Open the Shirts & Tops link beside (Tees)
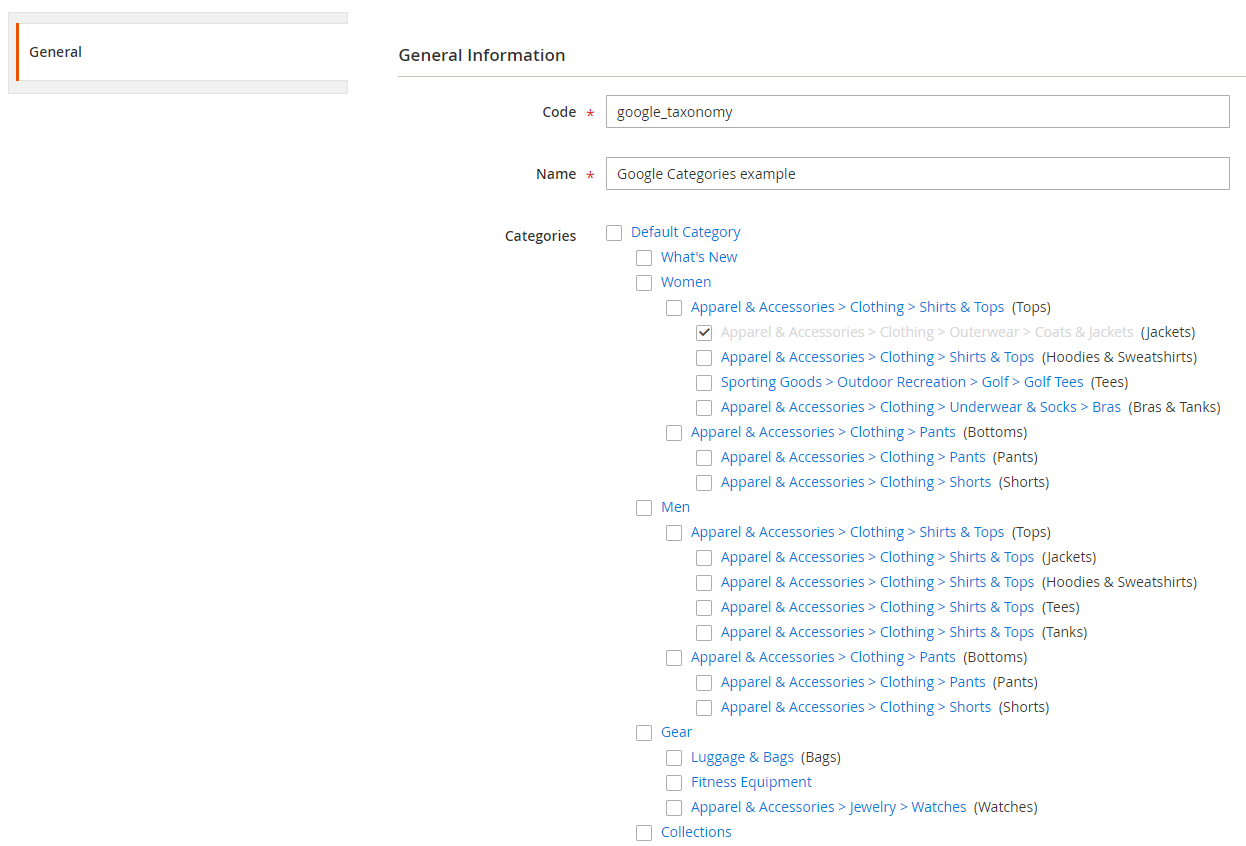 click(877, 607)
